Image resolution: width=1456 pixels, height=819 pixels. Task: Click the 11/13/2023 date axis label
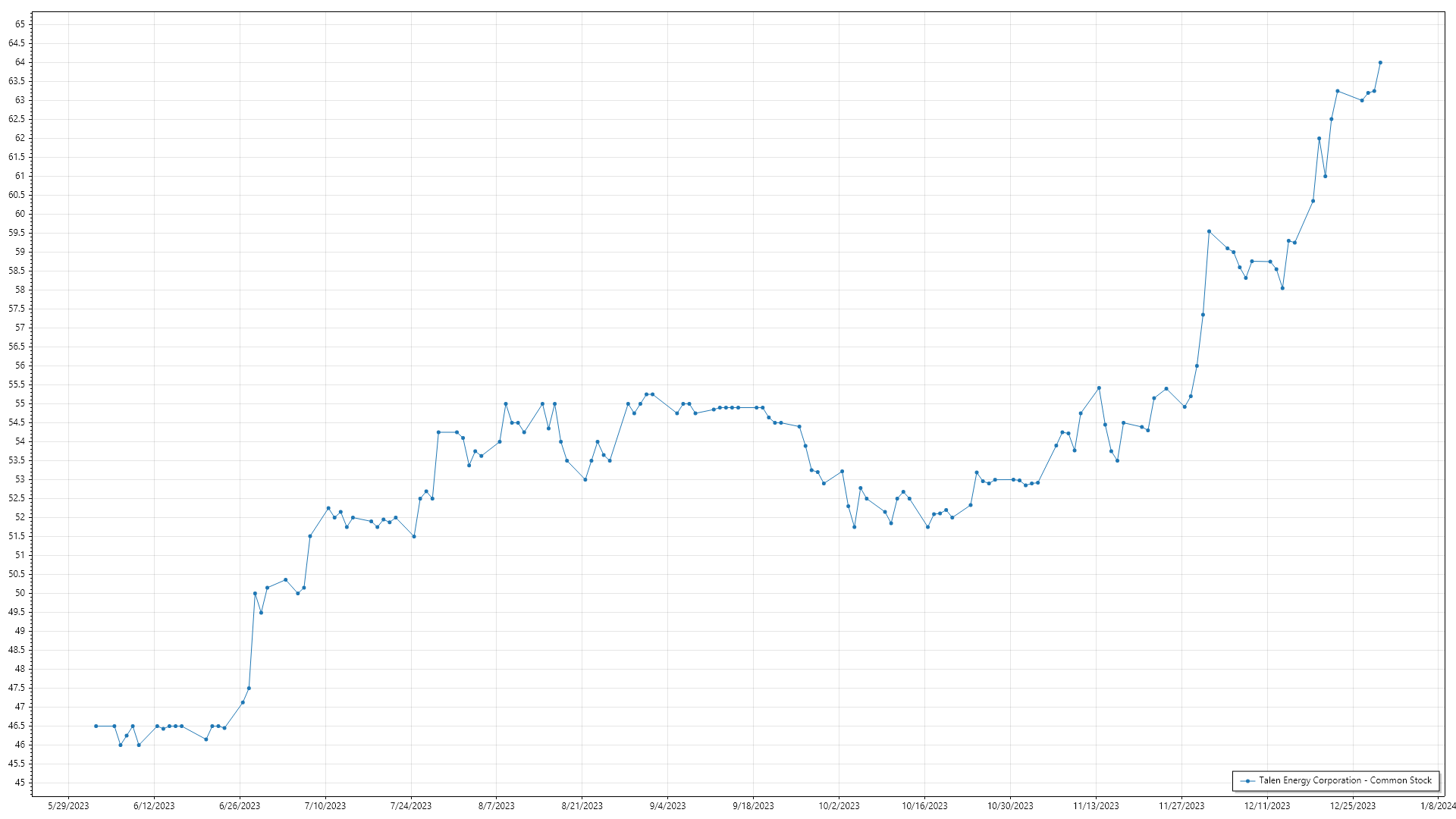pyautogui.click(x=1096, y=806)
